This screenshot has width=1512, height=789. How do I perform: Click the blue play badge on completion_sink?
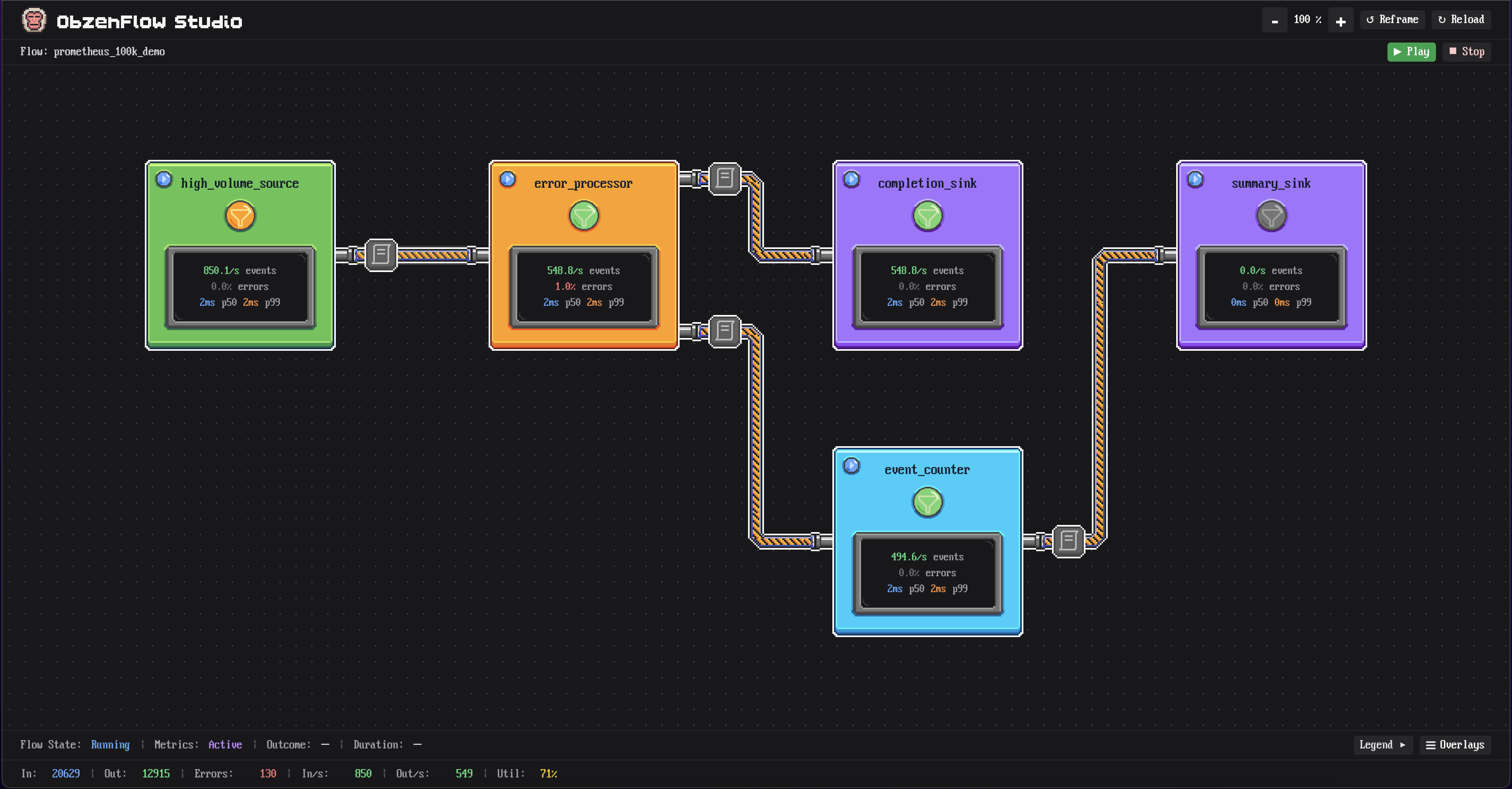coord(851,179)
